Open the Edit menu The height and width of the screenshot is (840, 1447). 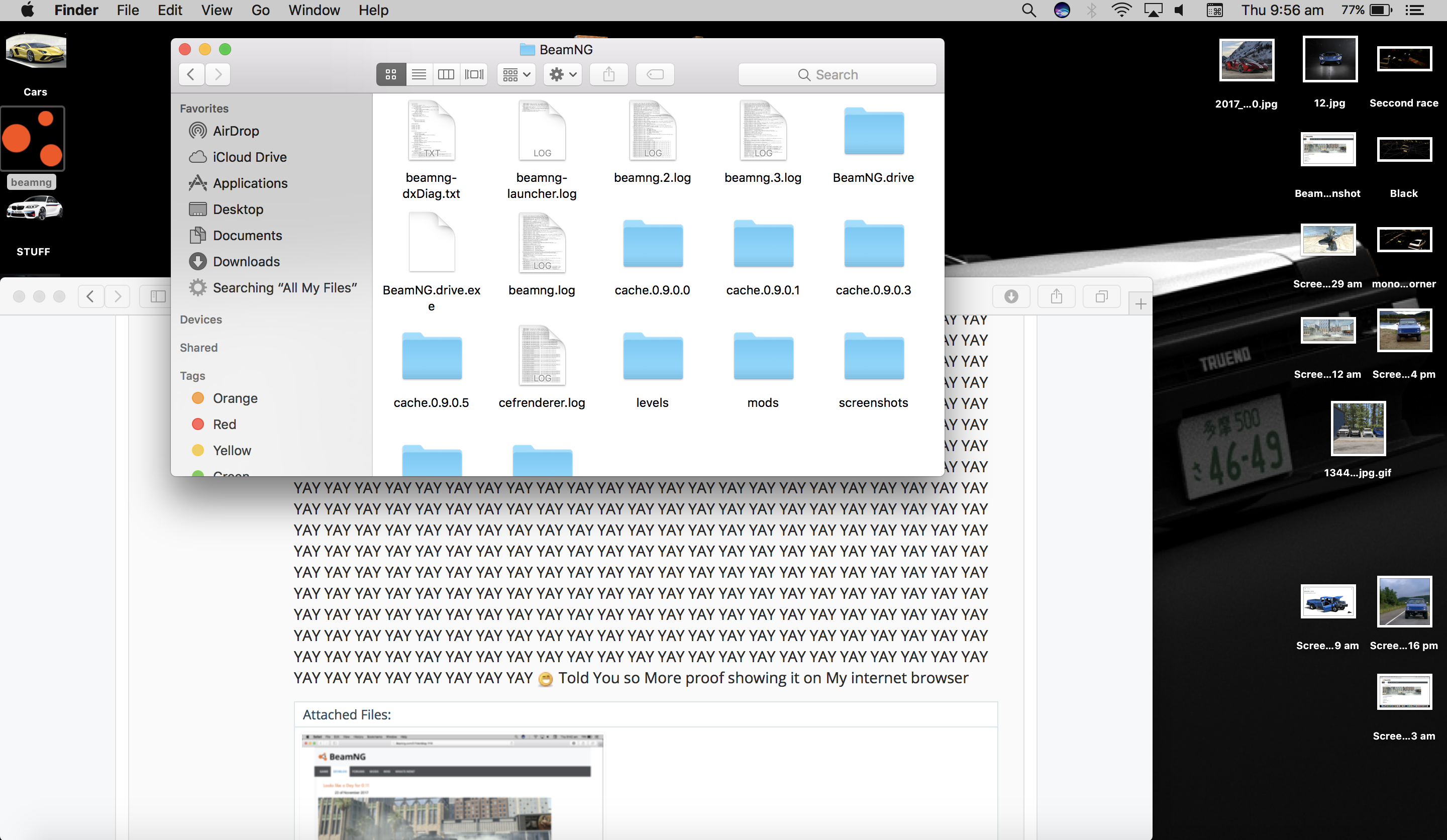pos(170,11)
